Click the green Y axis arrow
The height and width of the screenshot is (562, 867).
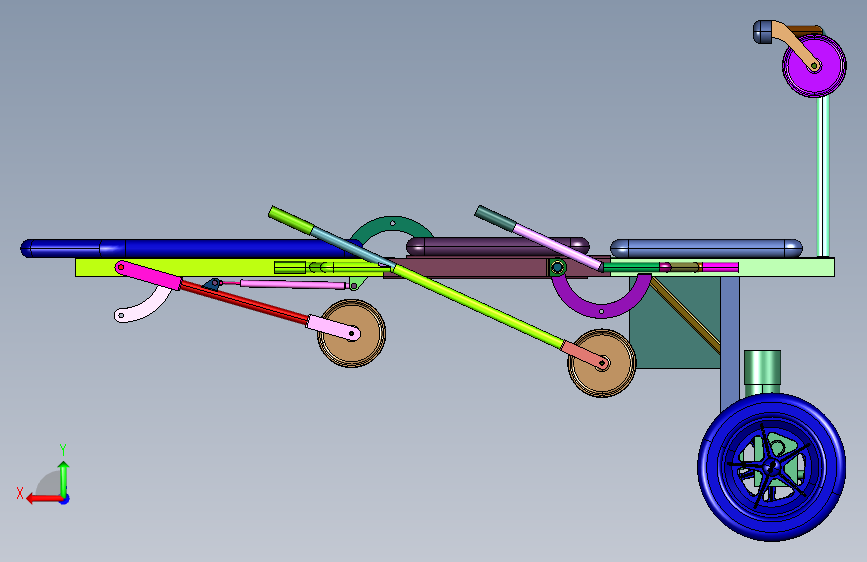(64, 480)
